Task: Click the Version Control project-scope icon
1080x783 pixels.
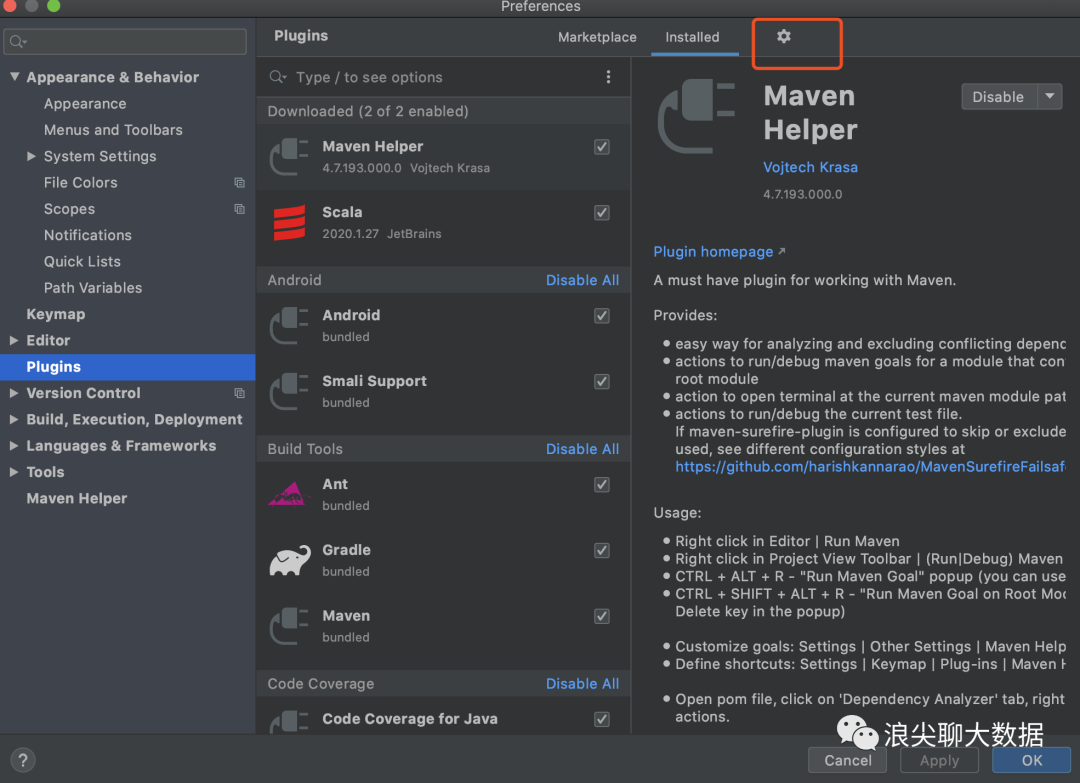Action: tap(240, 393)
